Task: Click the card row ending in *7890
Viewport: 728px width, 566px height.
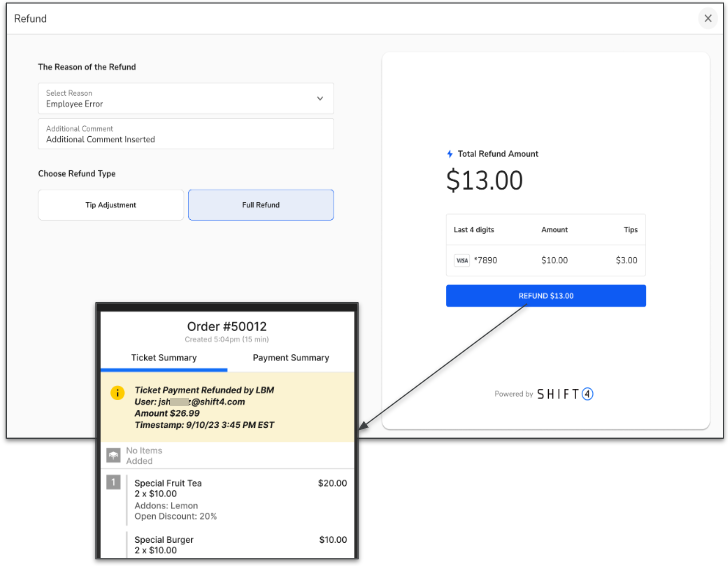Action: pos(545,260)
